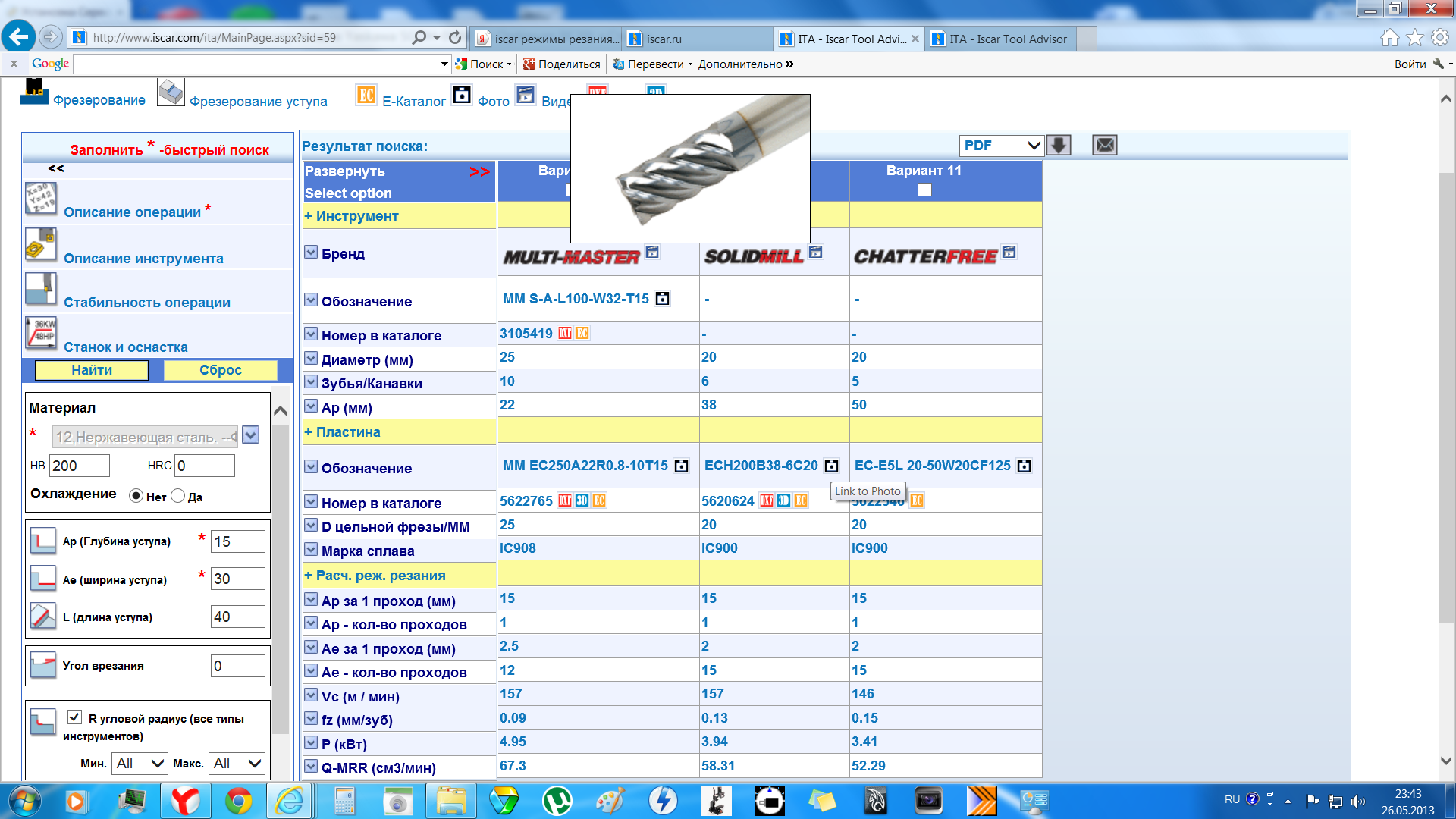Check the Вариант 11 checkbox
Image resolution: width=1456 pixels, height=819 pixels.
click(x=924, y=190)
